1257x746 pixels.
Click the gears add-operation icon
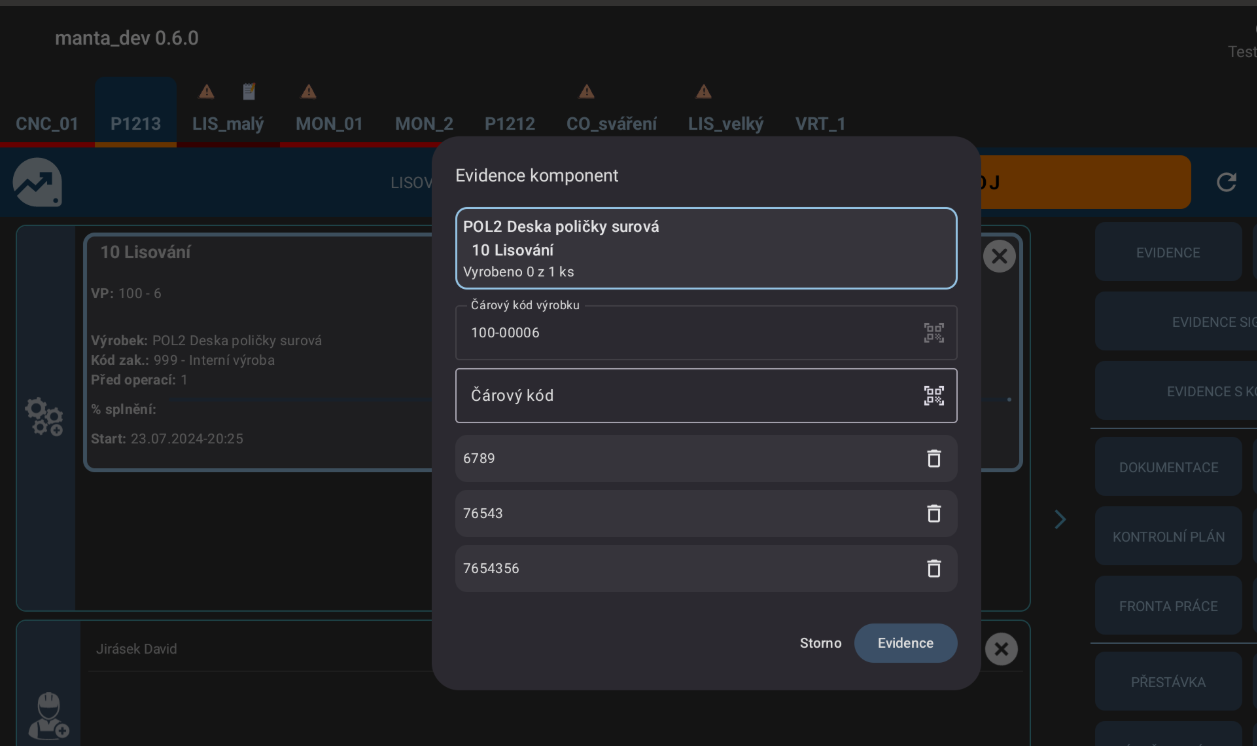44,417
